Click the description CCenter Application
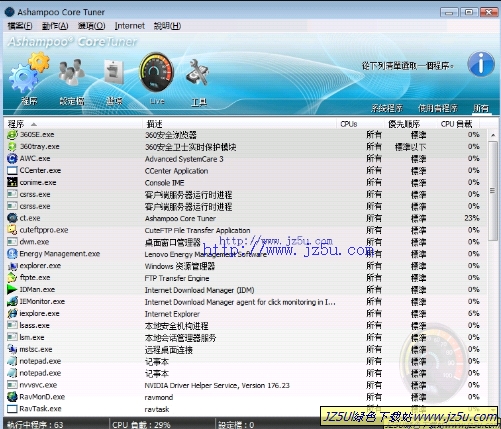 pyautogui.click(x=176, y=171)
